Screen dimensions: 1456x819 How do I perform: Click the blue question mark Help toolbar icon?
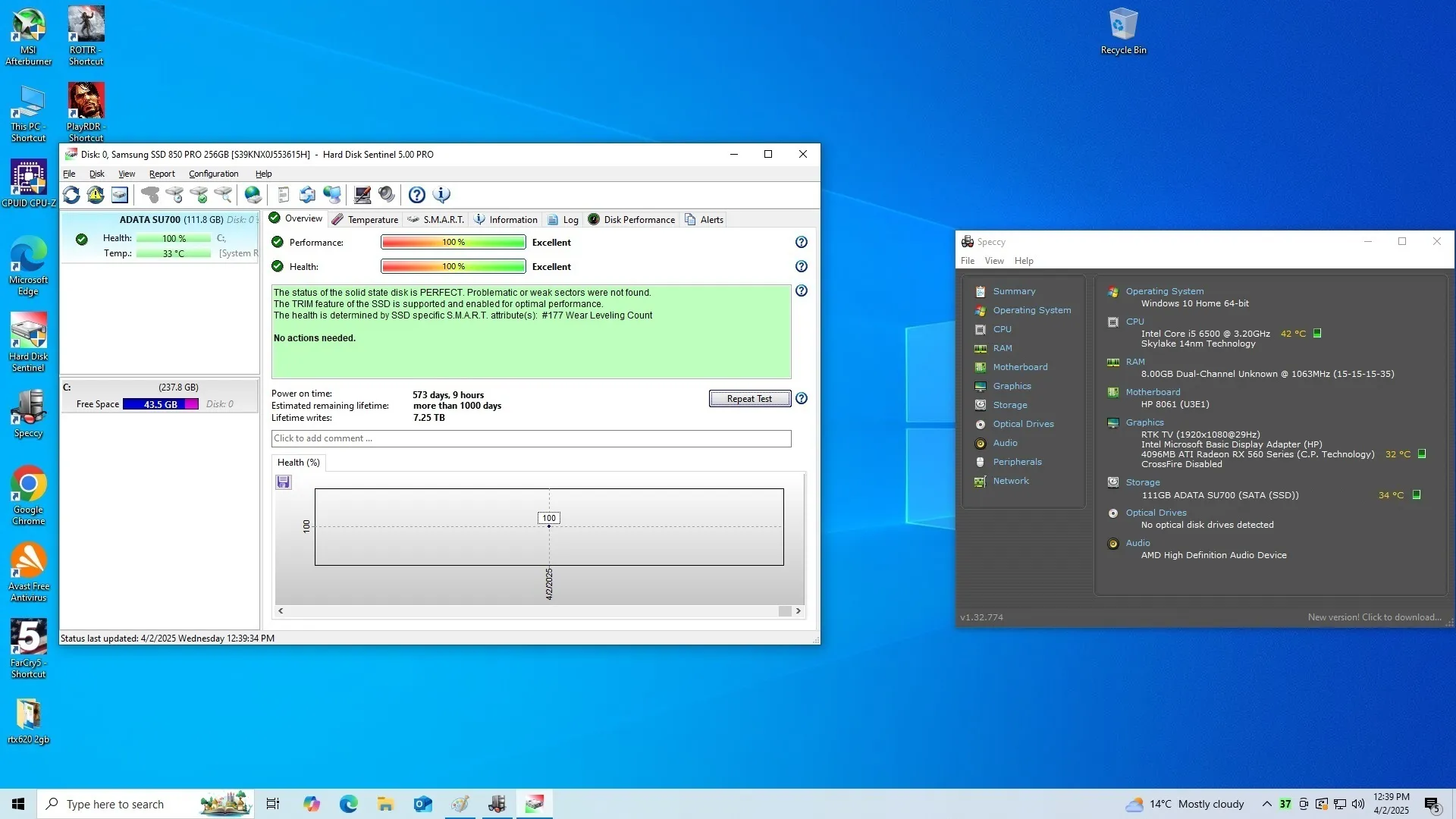(x=417, y=195)
